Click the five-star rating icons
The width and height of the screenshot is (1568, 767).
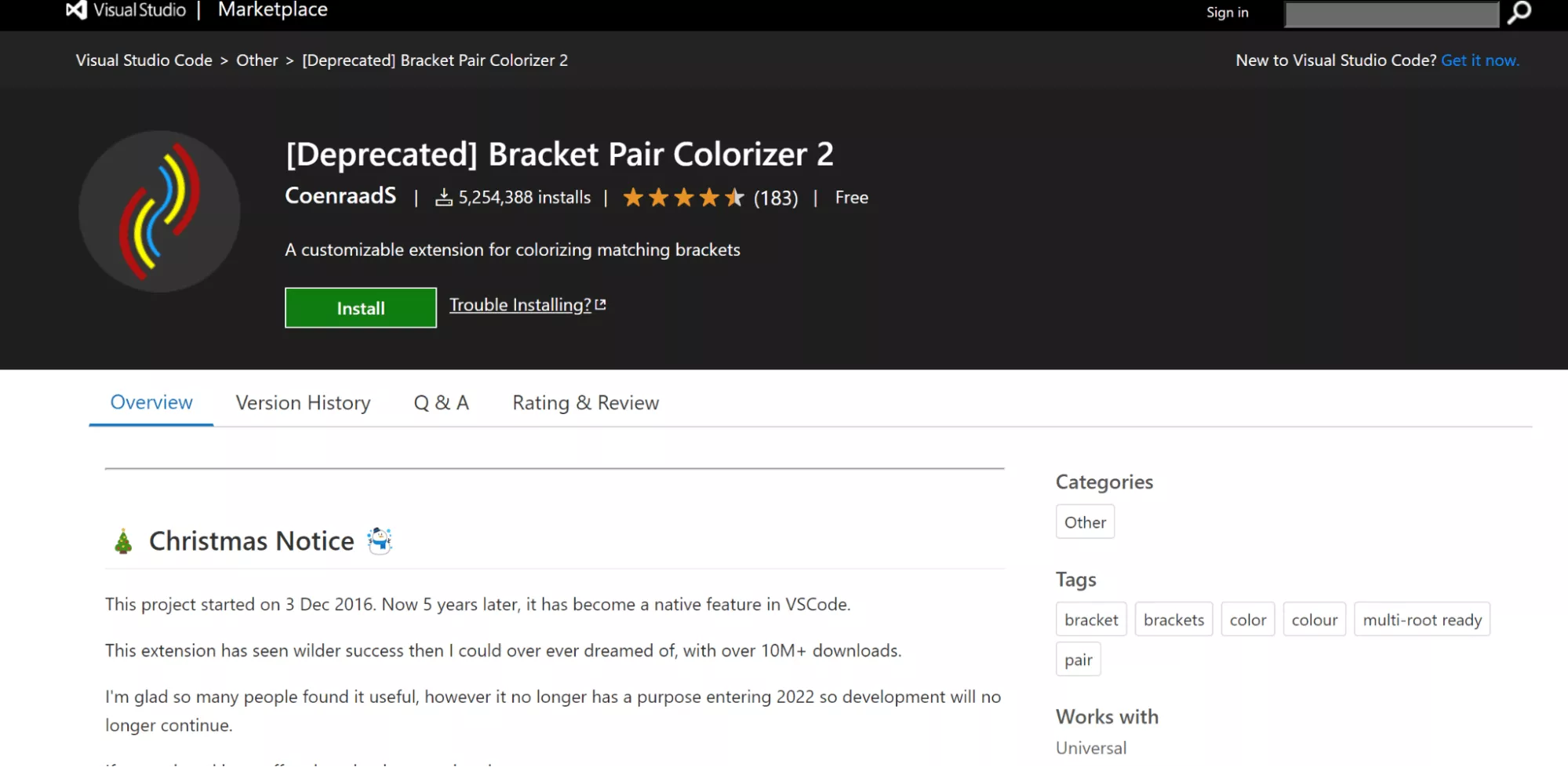pos(683,198)
